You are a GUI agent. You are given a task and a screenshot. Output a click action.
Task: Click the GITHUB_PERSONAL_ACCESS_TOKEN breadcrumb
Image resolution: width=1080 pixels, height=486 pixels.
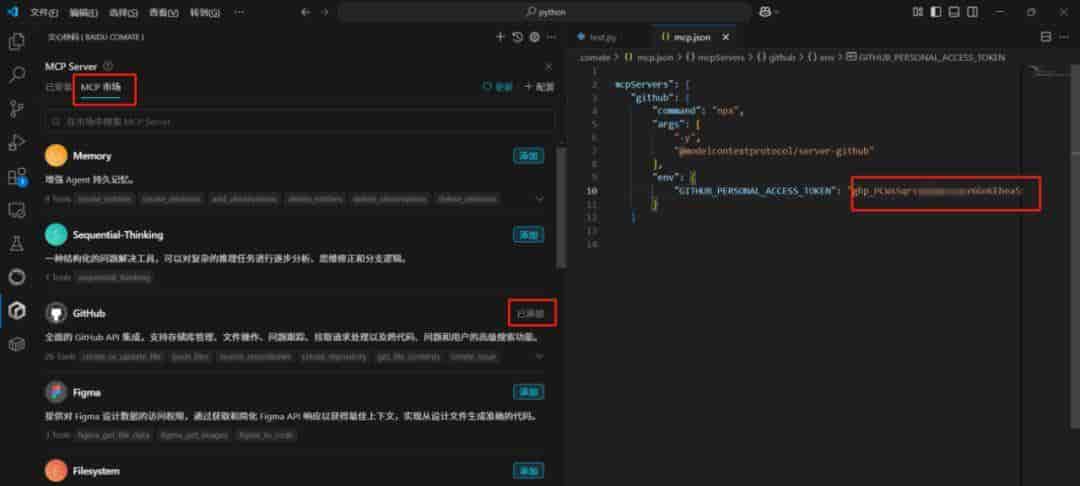coord(925,58)
